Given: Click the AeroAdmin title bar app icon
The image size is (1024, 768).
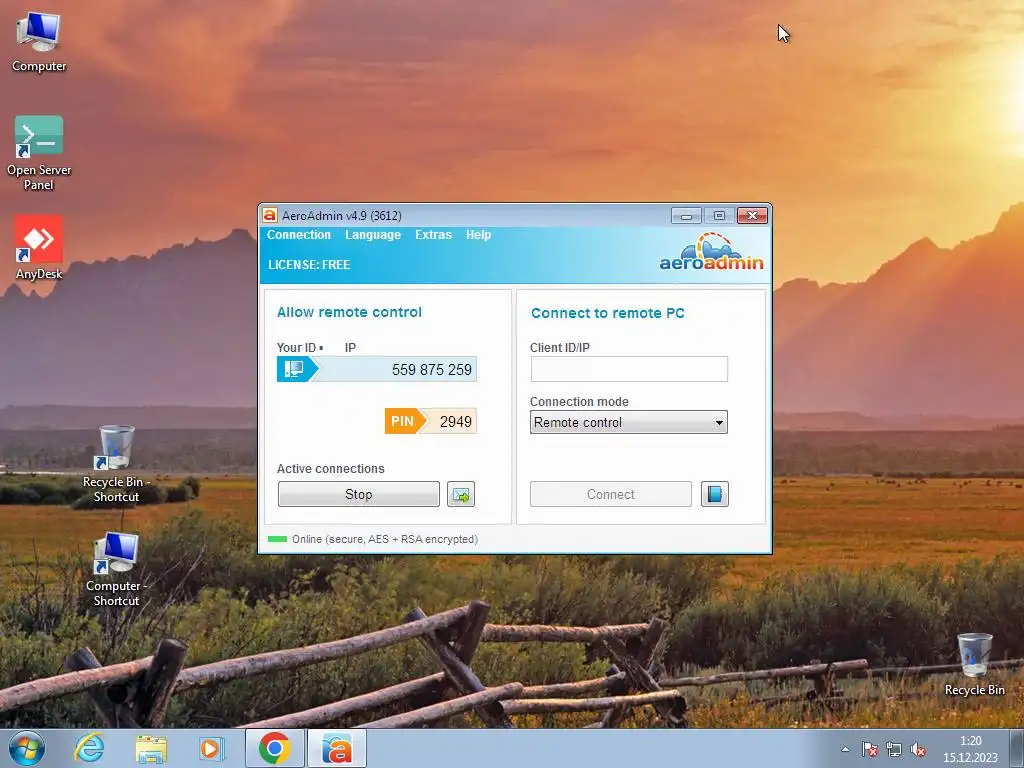Looking at the screenshot, I should [x=270, y=215].
